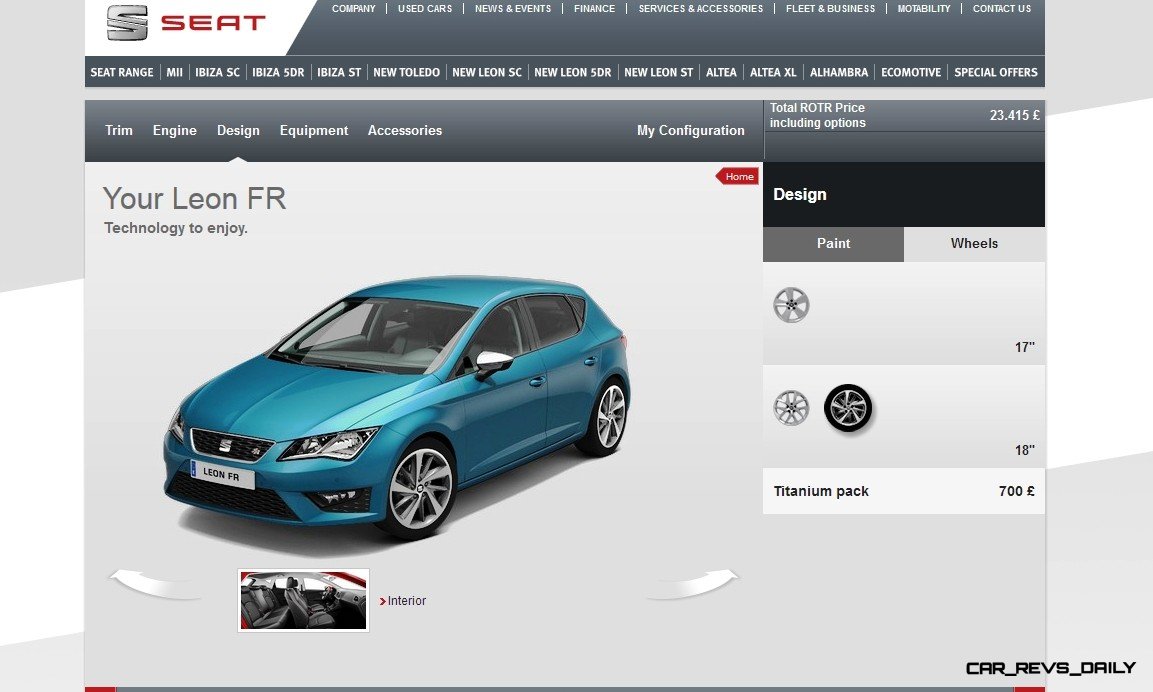Open the Engine step
This screenshot has width=1153, height=692.
click(175, 130)
